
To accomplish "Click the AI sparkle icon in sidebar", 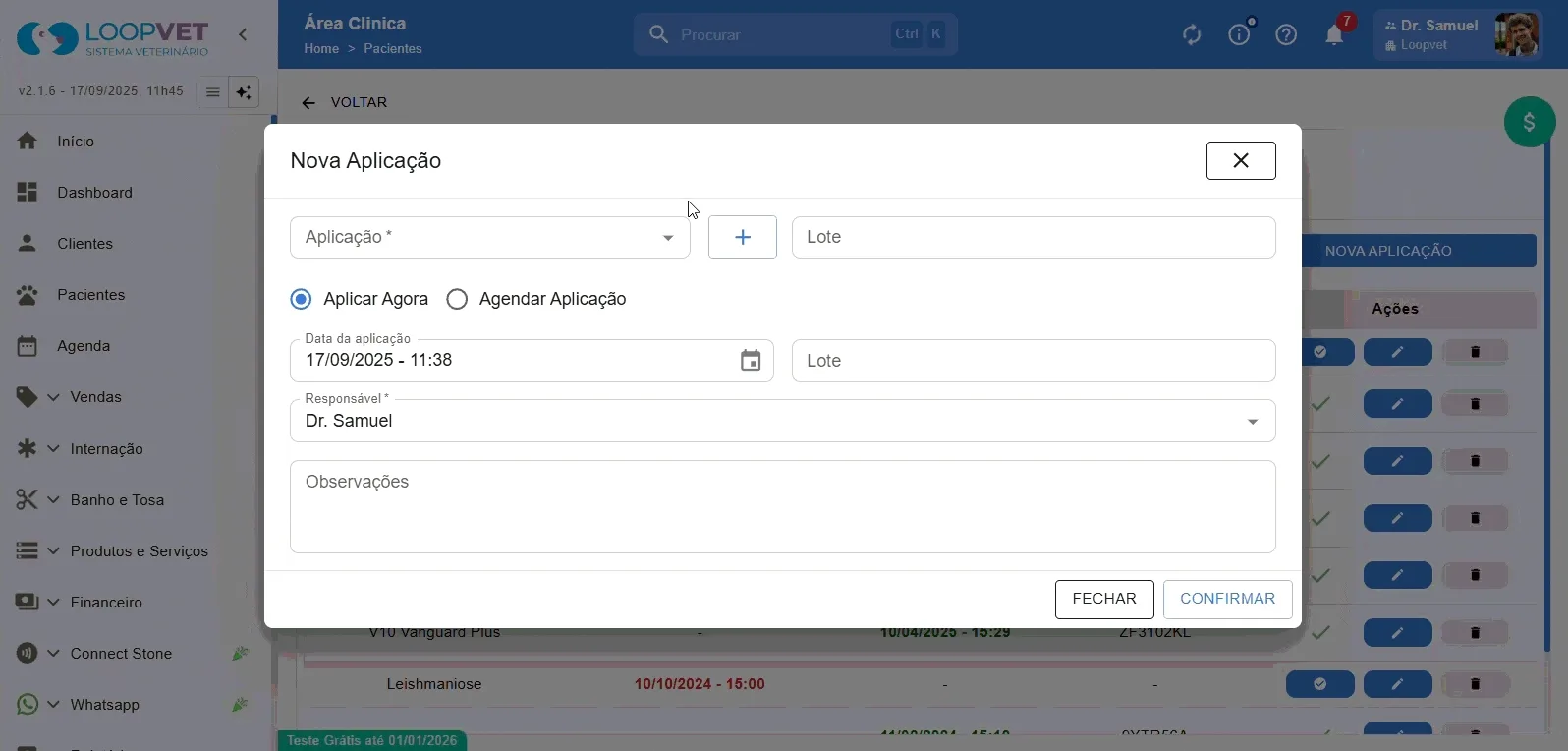I will pos(244,92).
